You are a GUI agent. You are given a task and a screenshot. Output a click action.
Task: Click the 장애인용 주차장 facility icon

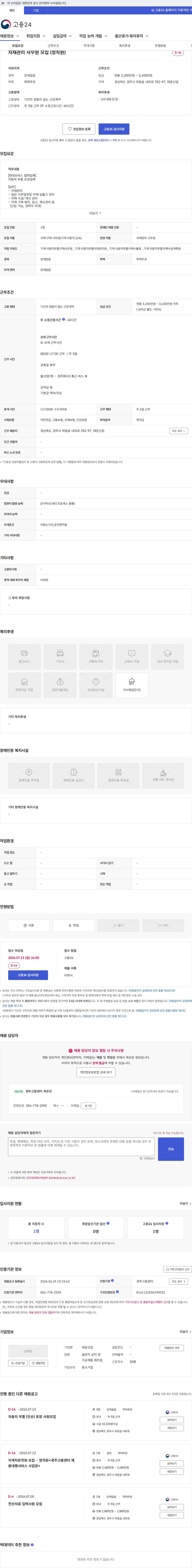click(29, 775)
